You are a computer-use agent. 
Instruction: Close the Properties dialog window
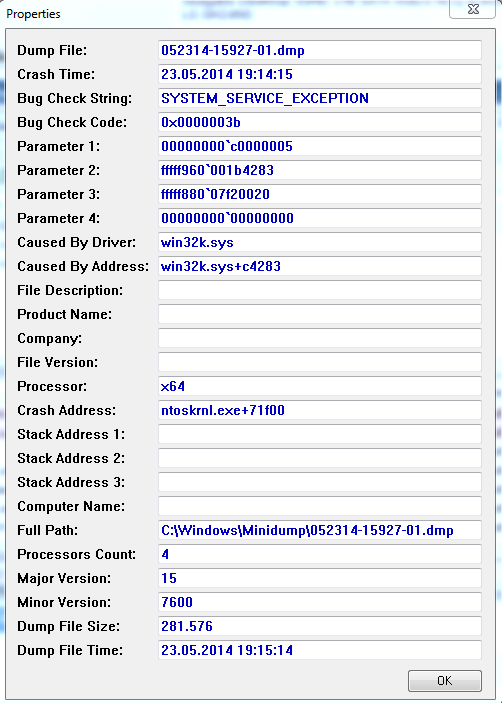point(473,9)
